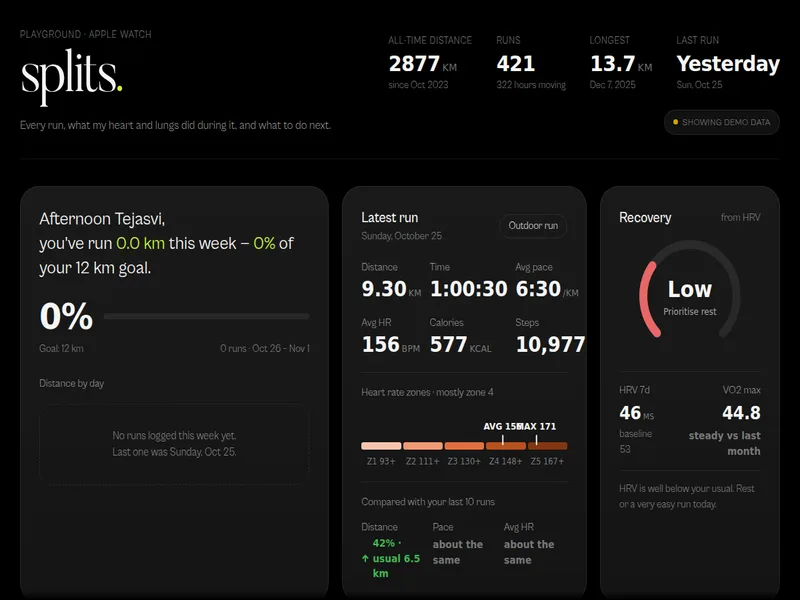Screen dimensions: 800x600
Task: Click the VO2 max value 44.8
Action: [x=741, y=413]
